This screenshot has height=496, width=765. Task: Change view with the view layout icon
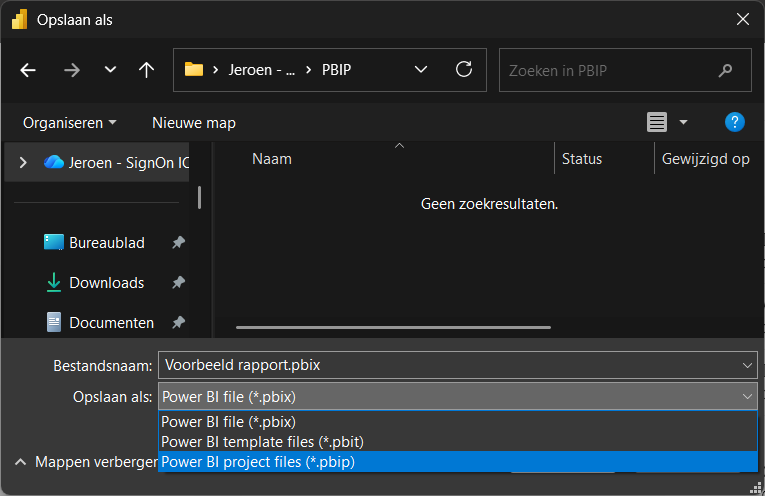657,122
